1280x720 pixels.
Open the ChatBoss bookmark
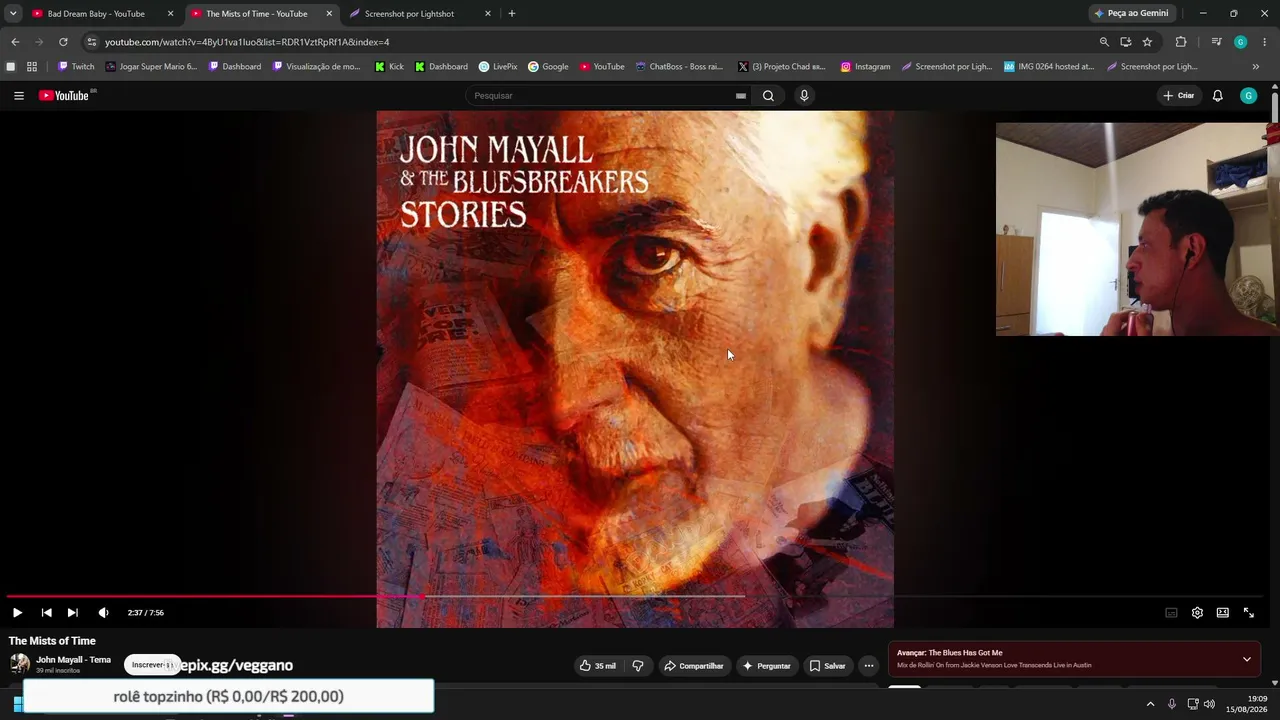pos(680,67)
